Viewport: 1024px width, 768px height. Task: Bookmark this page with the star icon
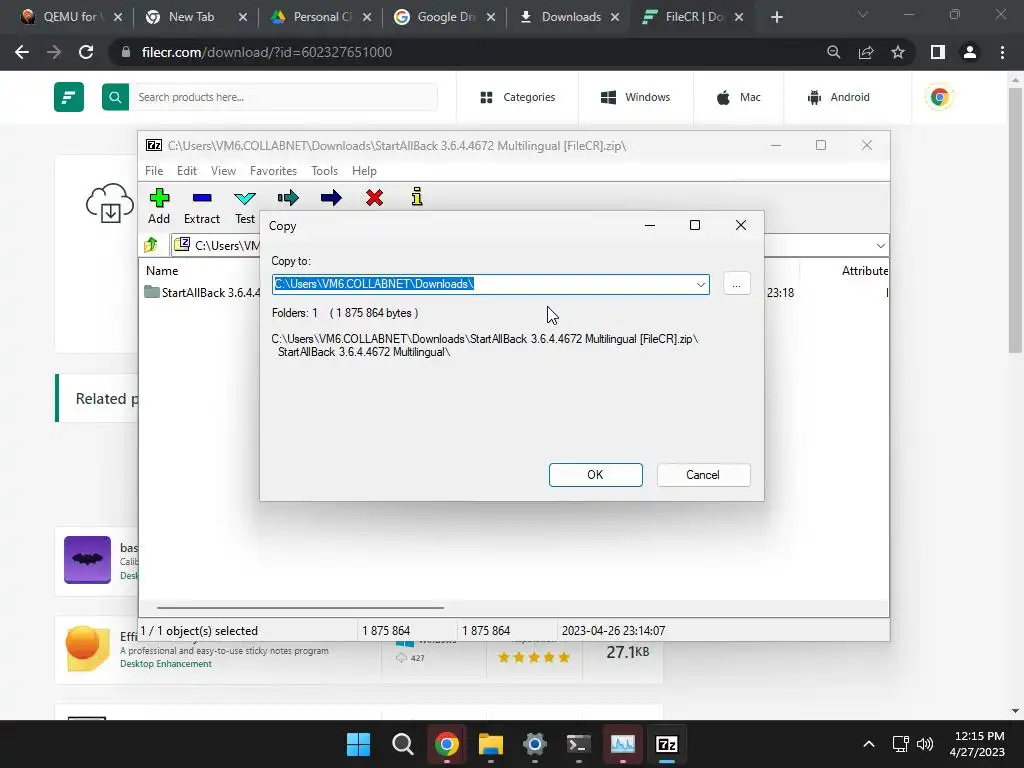click(x=898, y=52)
